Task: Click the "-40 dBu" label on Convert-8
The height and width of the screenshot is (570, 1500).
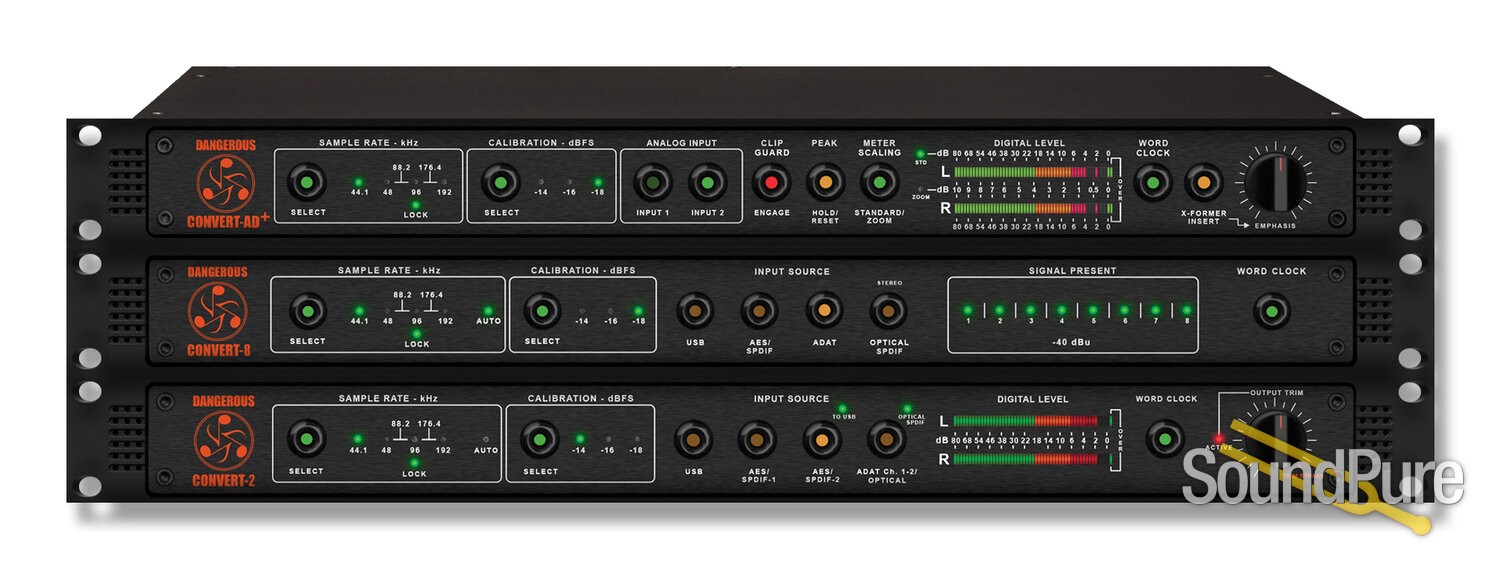Action: click(1072, 343)
